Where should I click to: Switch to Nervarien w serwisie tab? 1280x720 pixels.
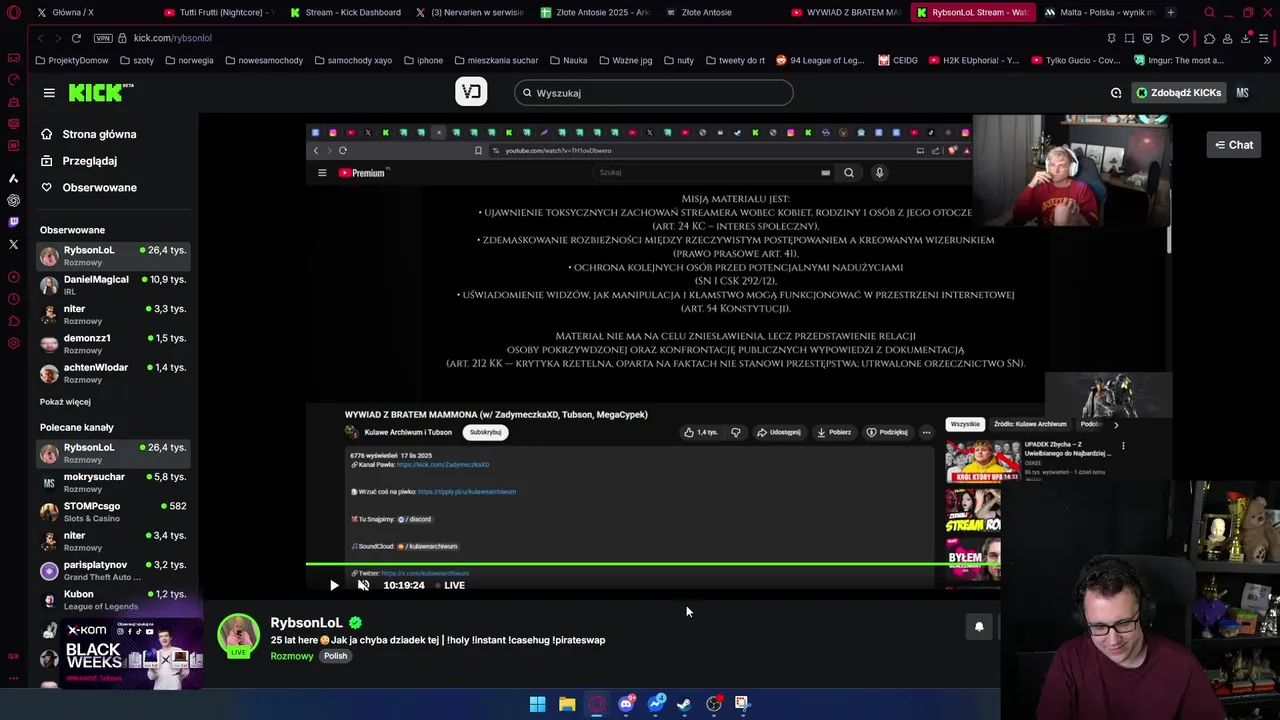click(x=470, y=12)
